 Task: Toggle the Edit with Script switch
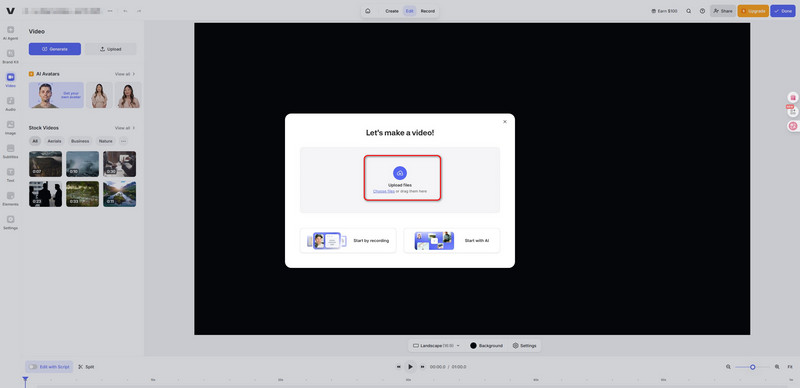(33, 367)
